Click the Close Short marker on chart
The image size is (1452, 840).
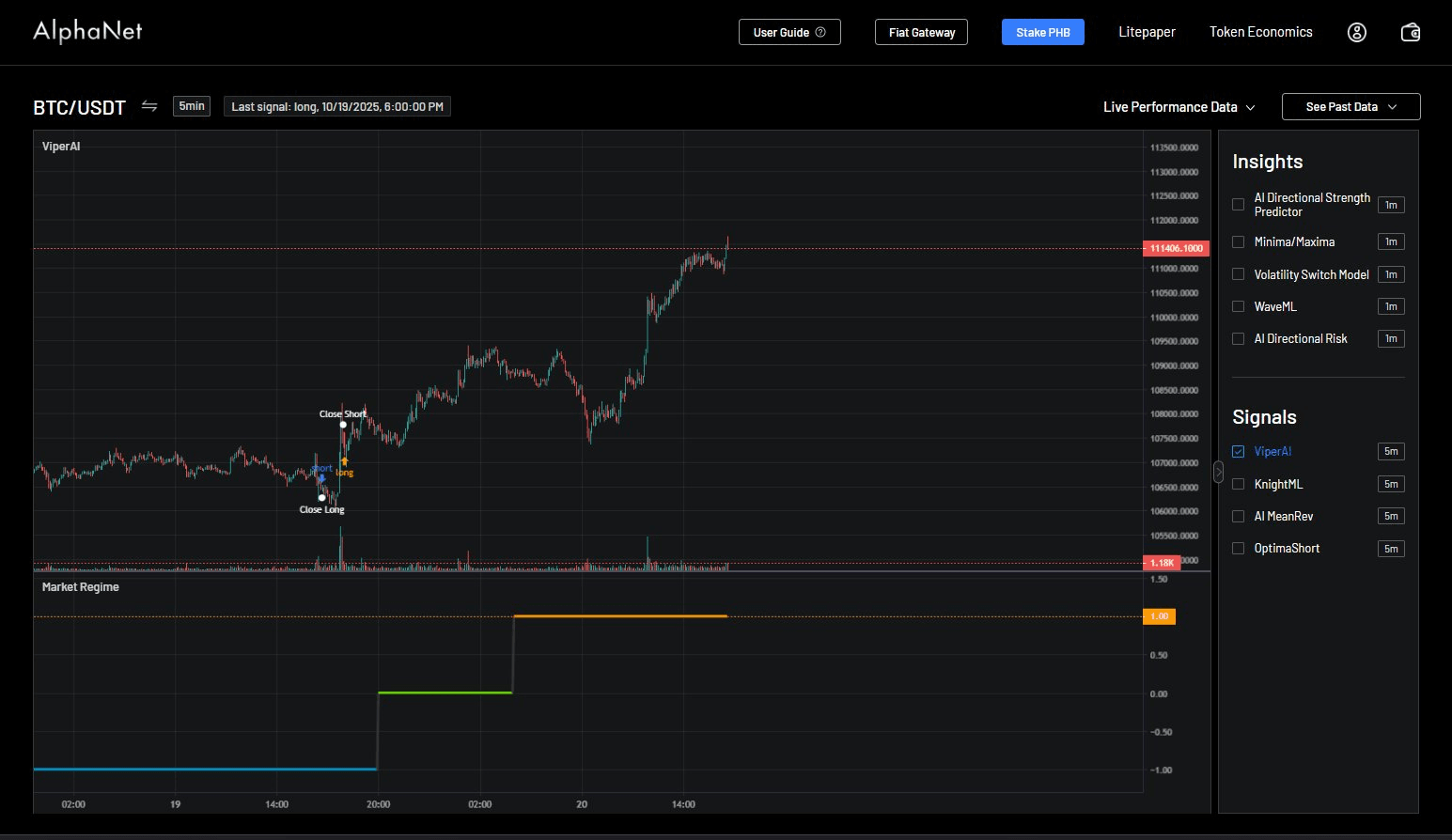point(343,425)
